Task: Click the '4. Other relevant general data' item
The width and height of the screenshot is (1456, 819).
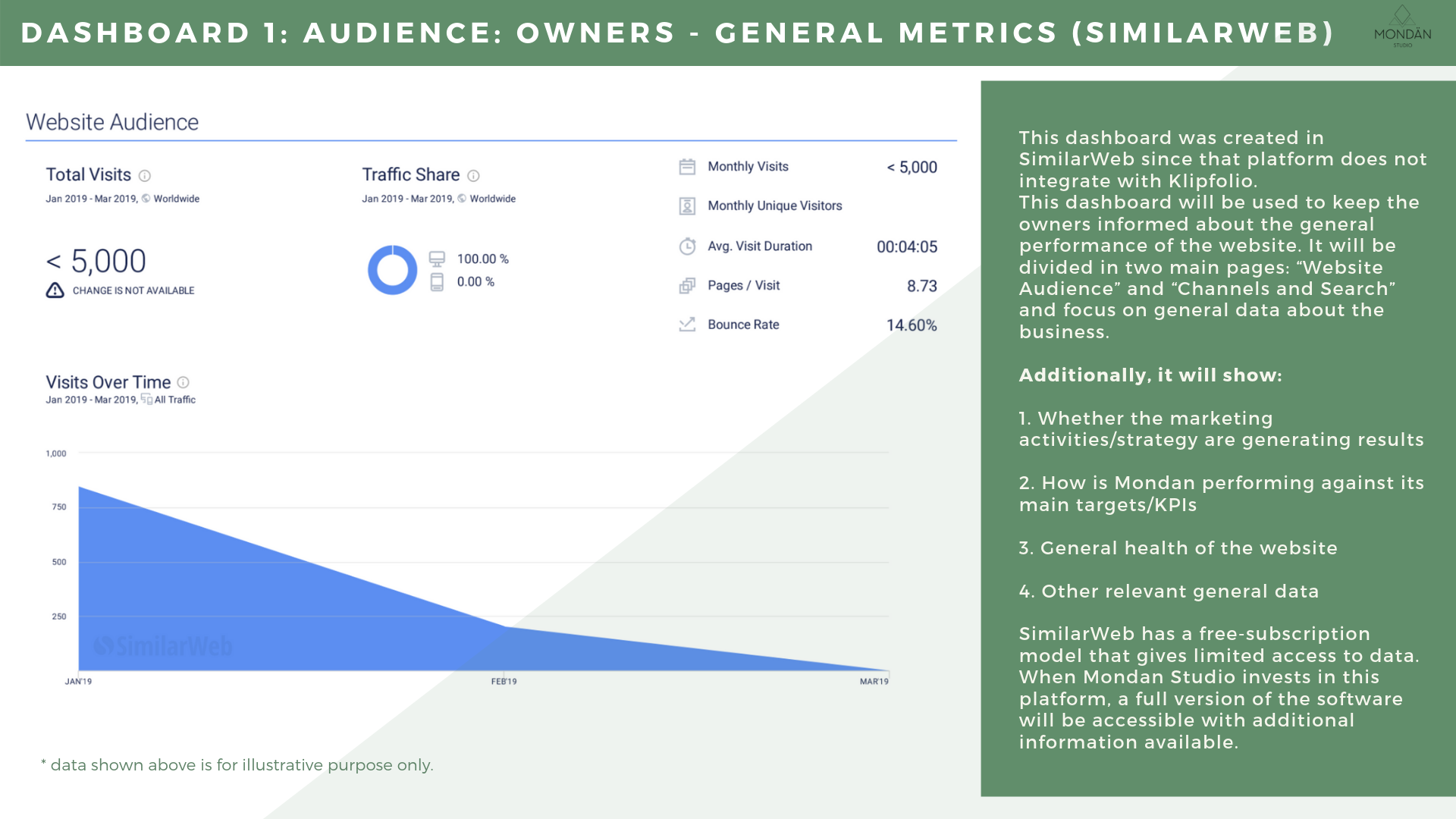Action: click(x=1169, y=591)
